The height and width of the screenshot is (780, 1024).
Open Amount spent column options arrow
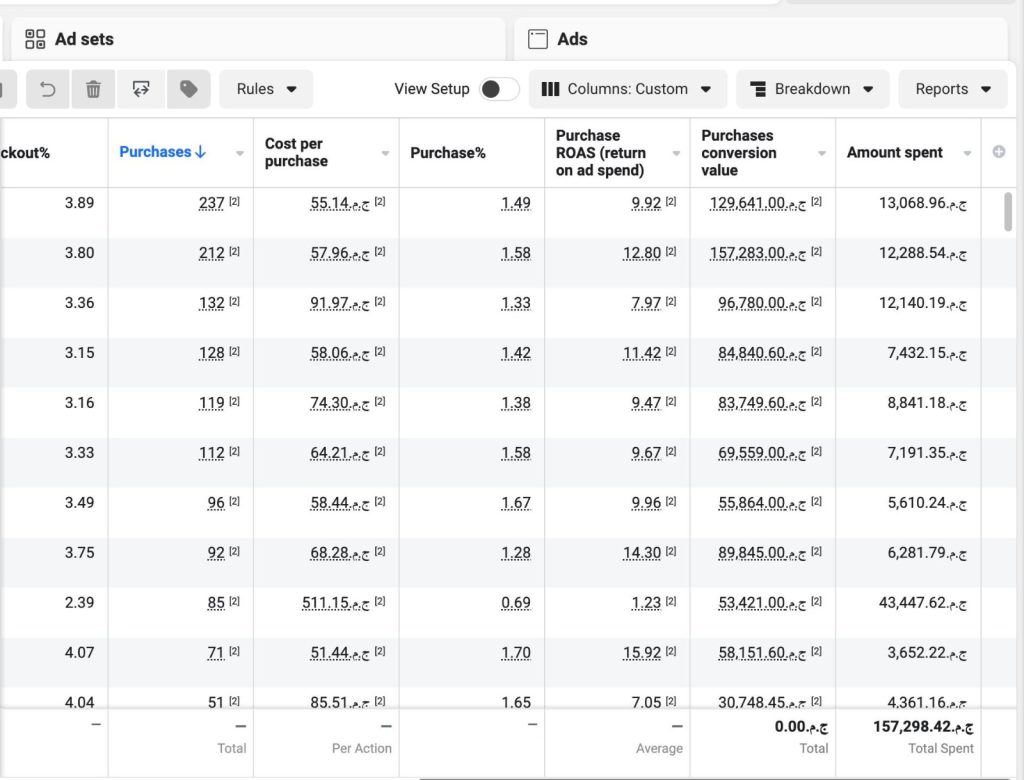click(967, 153)
